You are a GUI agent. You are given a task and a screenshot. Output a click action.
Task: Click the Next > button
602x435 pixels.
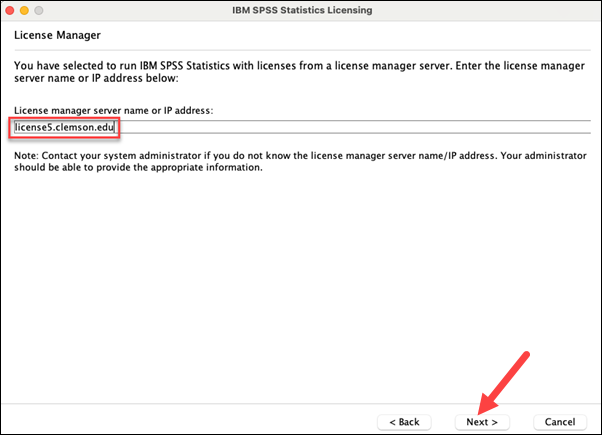[x=482, y=422]
